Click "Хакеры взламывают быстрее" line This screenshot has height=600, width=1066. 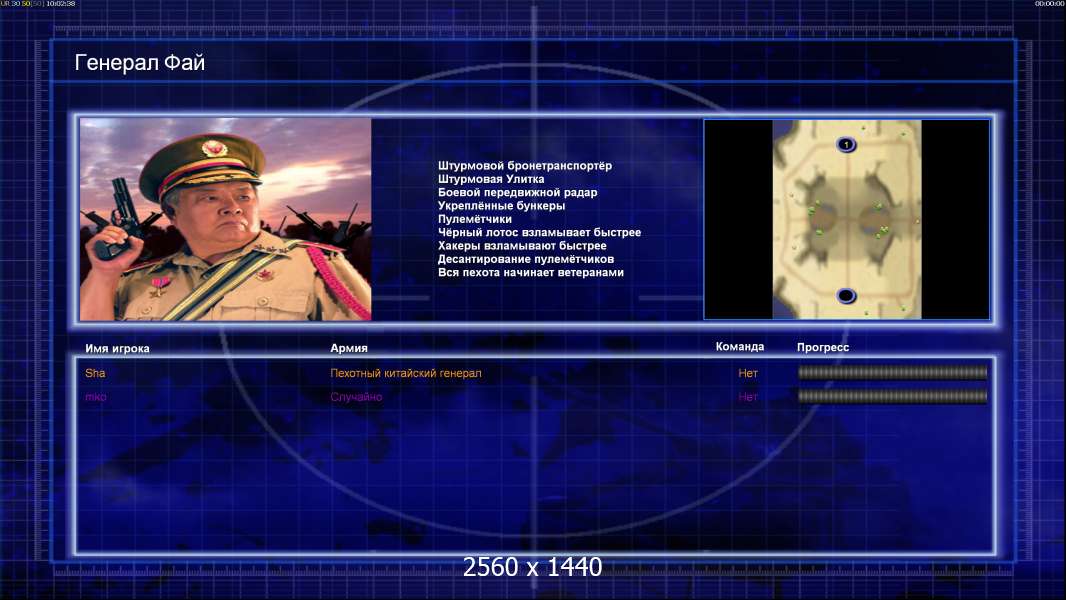[522, 246]
